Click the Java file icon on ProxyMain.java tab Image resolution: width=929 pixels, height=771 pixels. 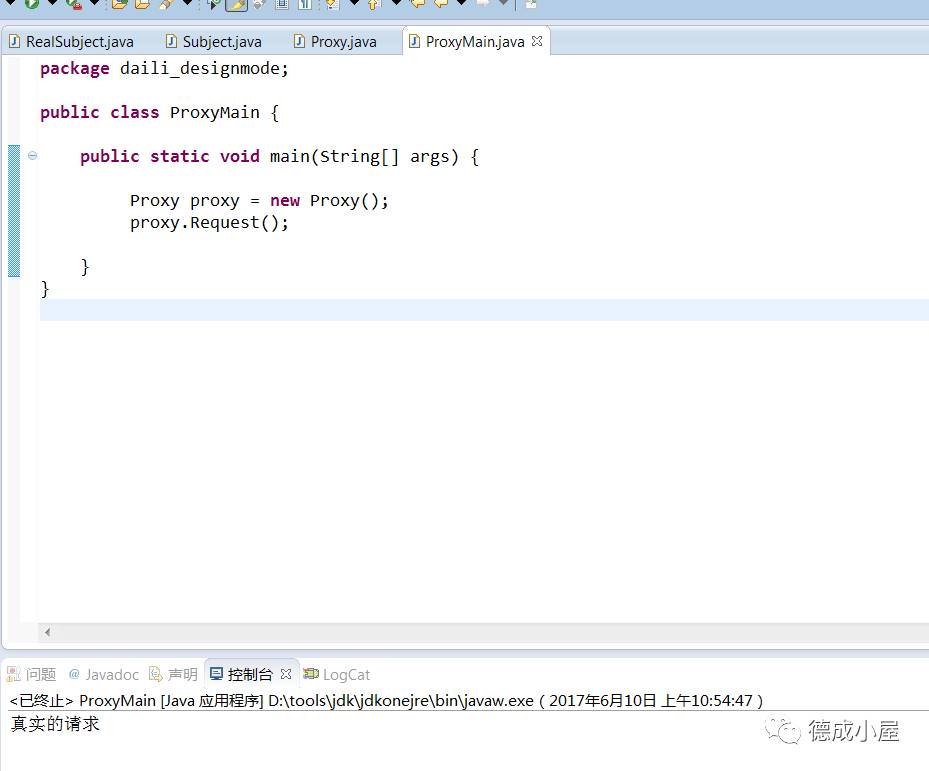point(414,41)
